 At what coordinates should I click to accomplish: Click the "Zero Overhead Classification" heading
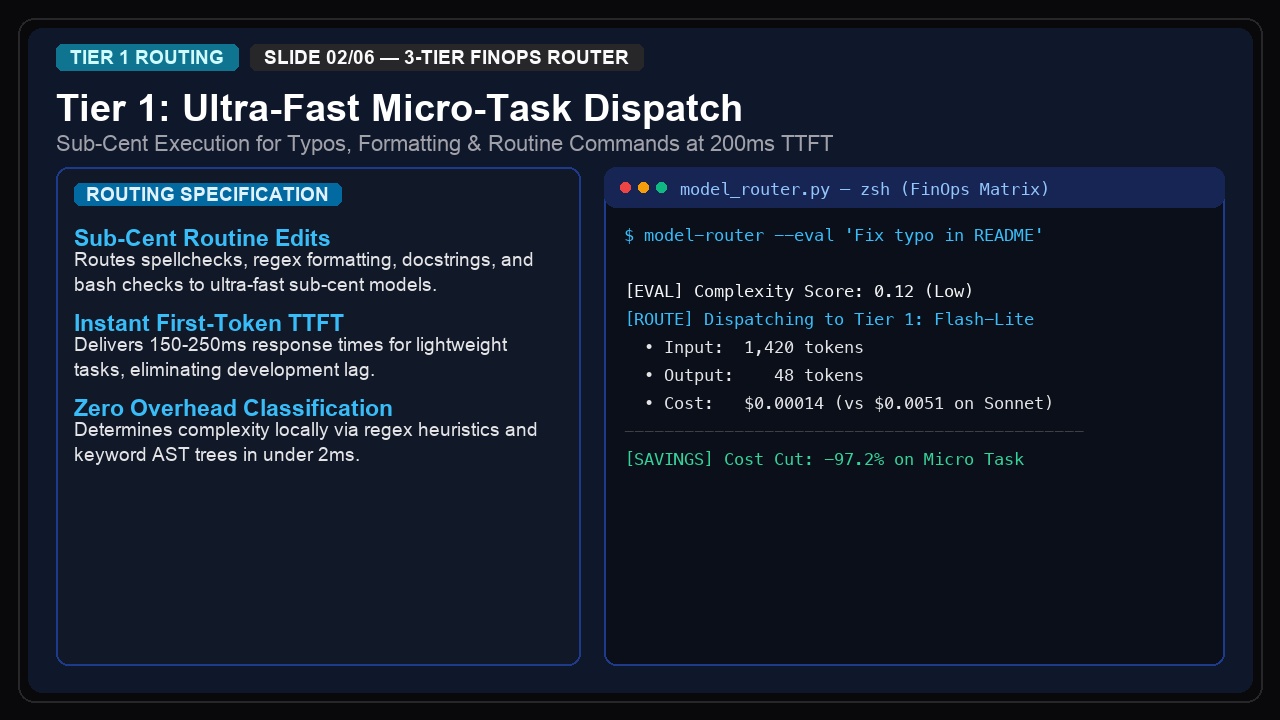[x=233, y=408]
